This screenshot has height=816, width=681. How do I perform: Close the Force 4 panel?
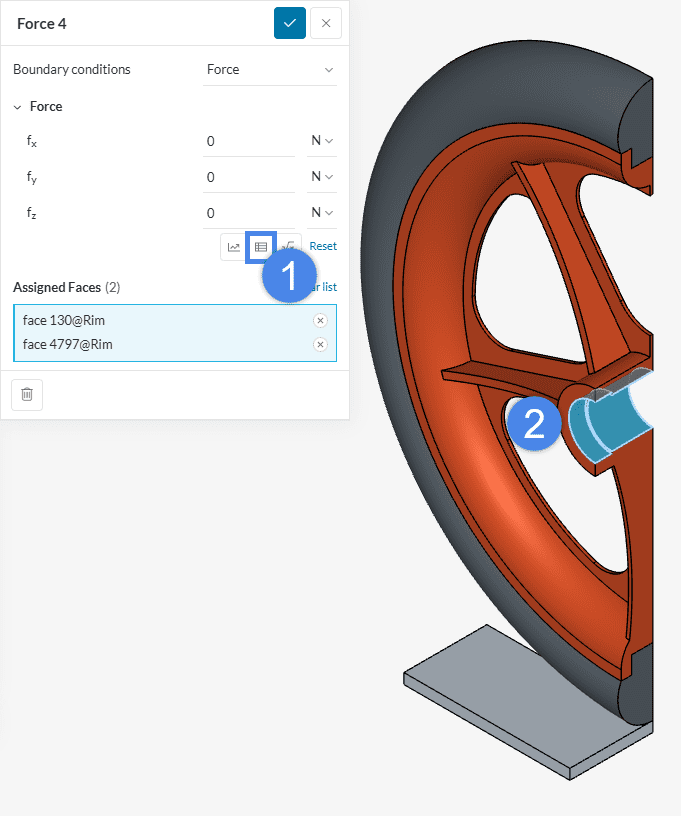[326, 23]
